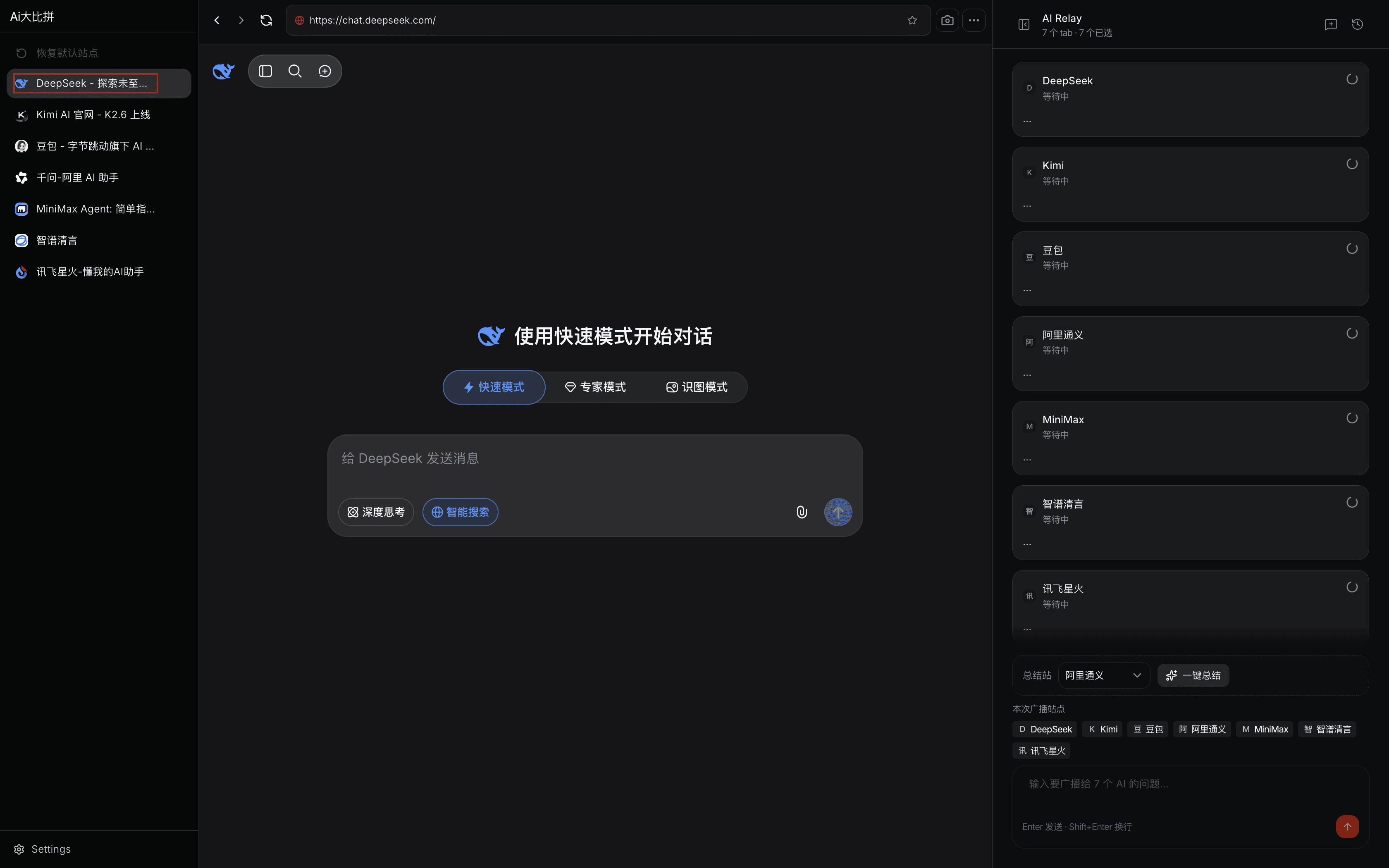Start a new relay chat icon

point(1330,24)
